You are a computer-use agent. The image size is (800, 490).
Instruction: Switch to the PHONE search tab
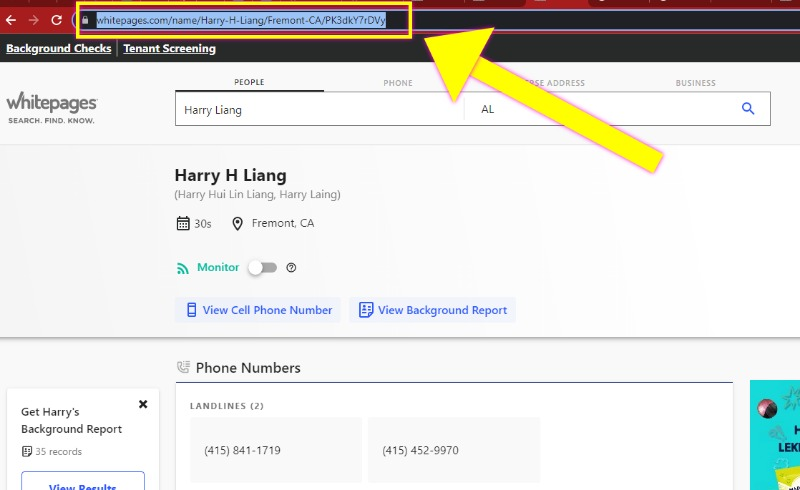click(398, 83)
